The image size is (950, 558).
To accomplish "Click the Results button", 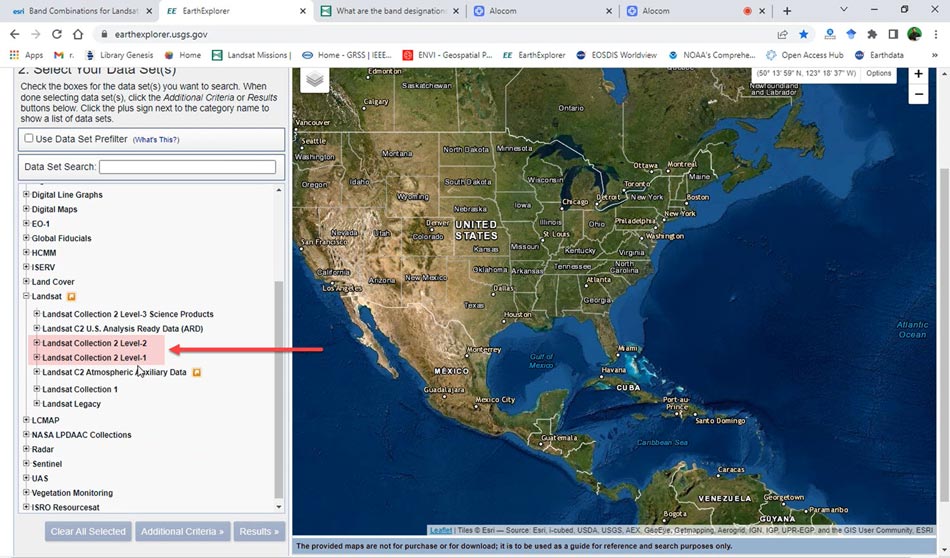I will (259, 531).
